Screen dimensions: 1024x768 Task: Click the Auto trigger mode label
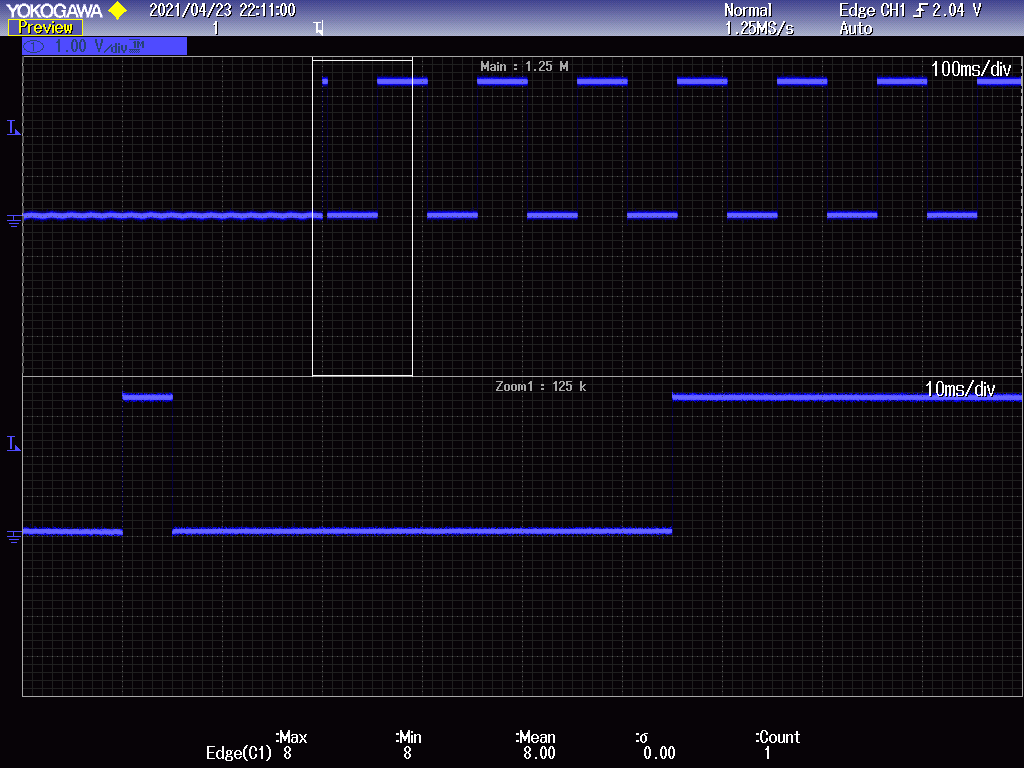856,29
